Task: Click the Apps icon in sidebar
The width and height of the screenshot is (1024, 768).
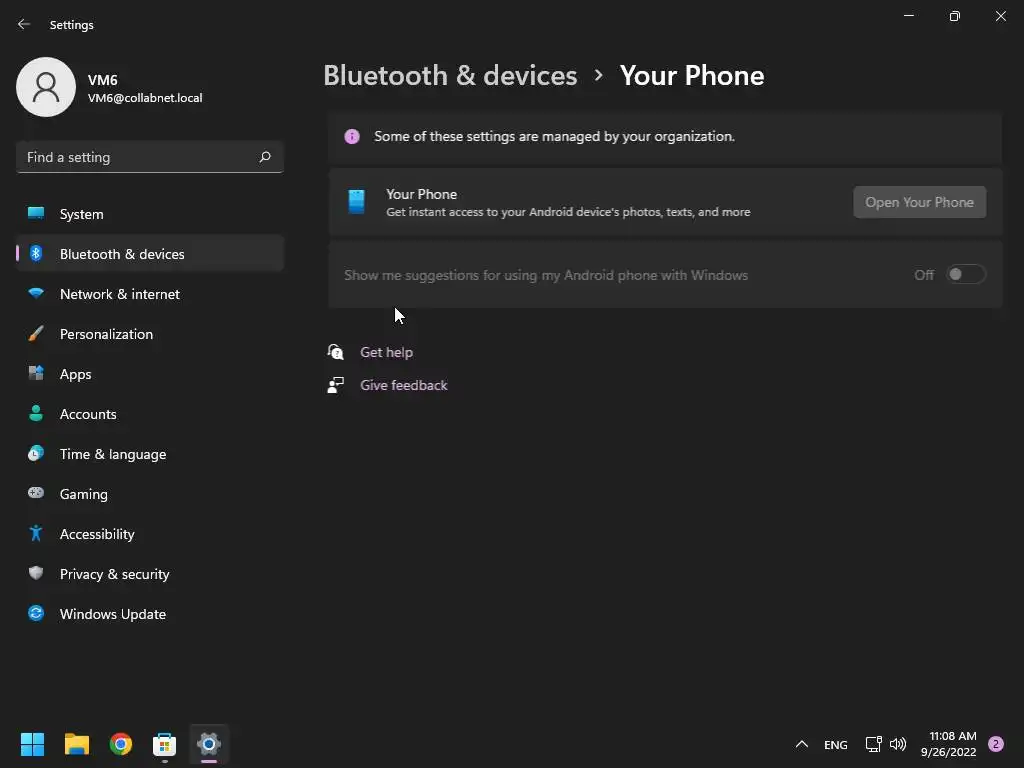Action: click(36, 374)
